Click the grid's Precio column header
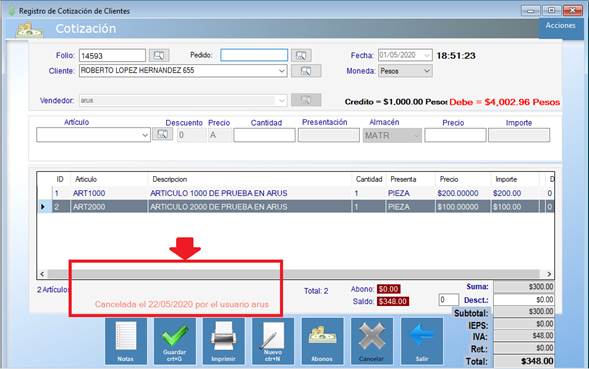The image size is (589, 369). click(x=463, y=179)
